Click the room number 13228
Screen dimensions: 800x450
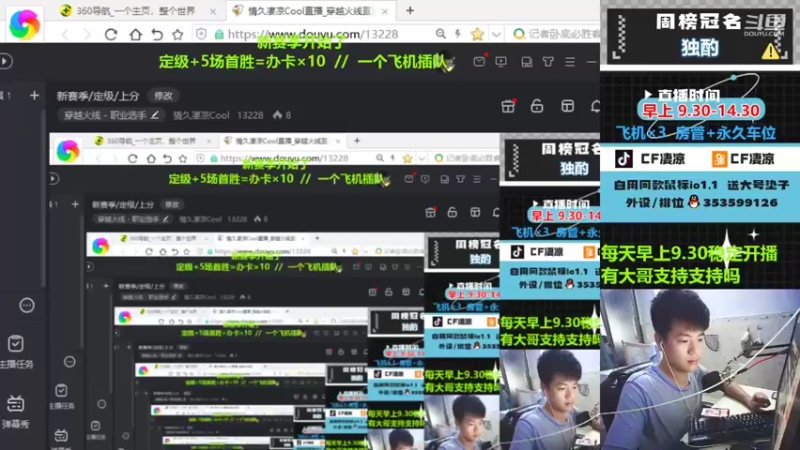pos(250,115)
